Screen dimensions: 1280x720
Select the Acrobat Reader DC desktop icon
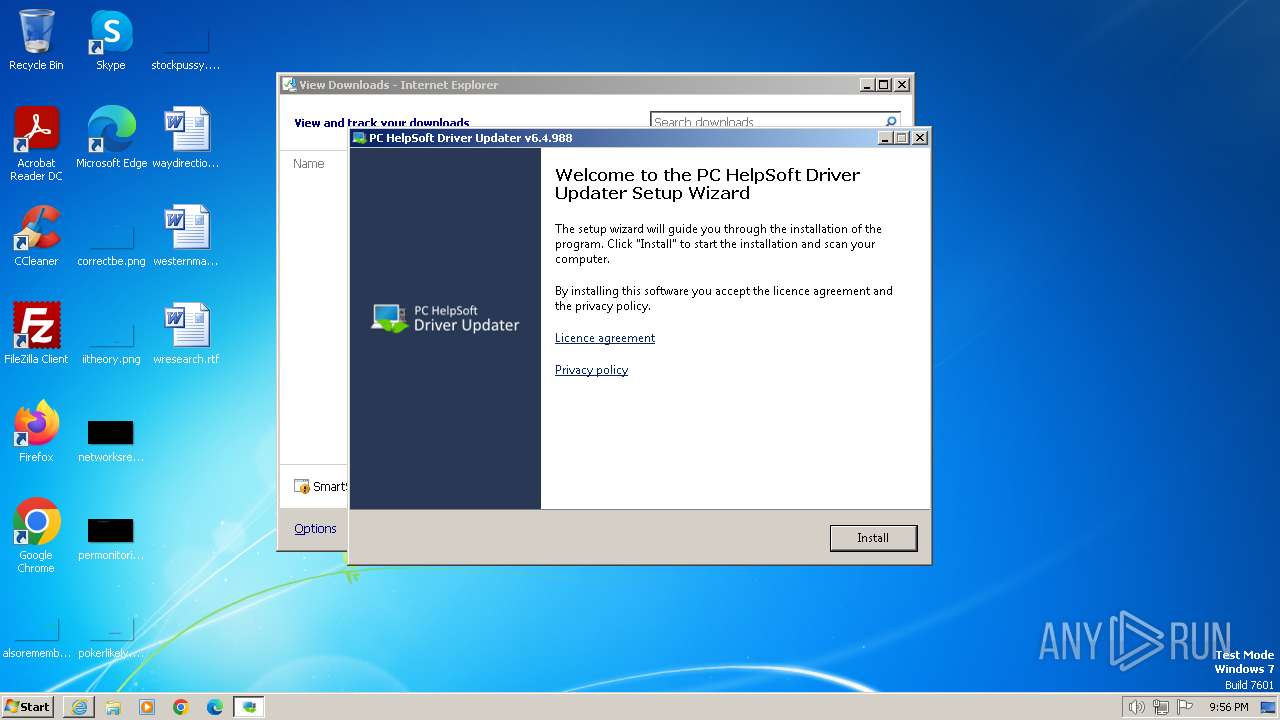tap(36, 144)
